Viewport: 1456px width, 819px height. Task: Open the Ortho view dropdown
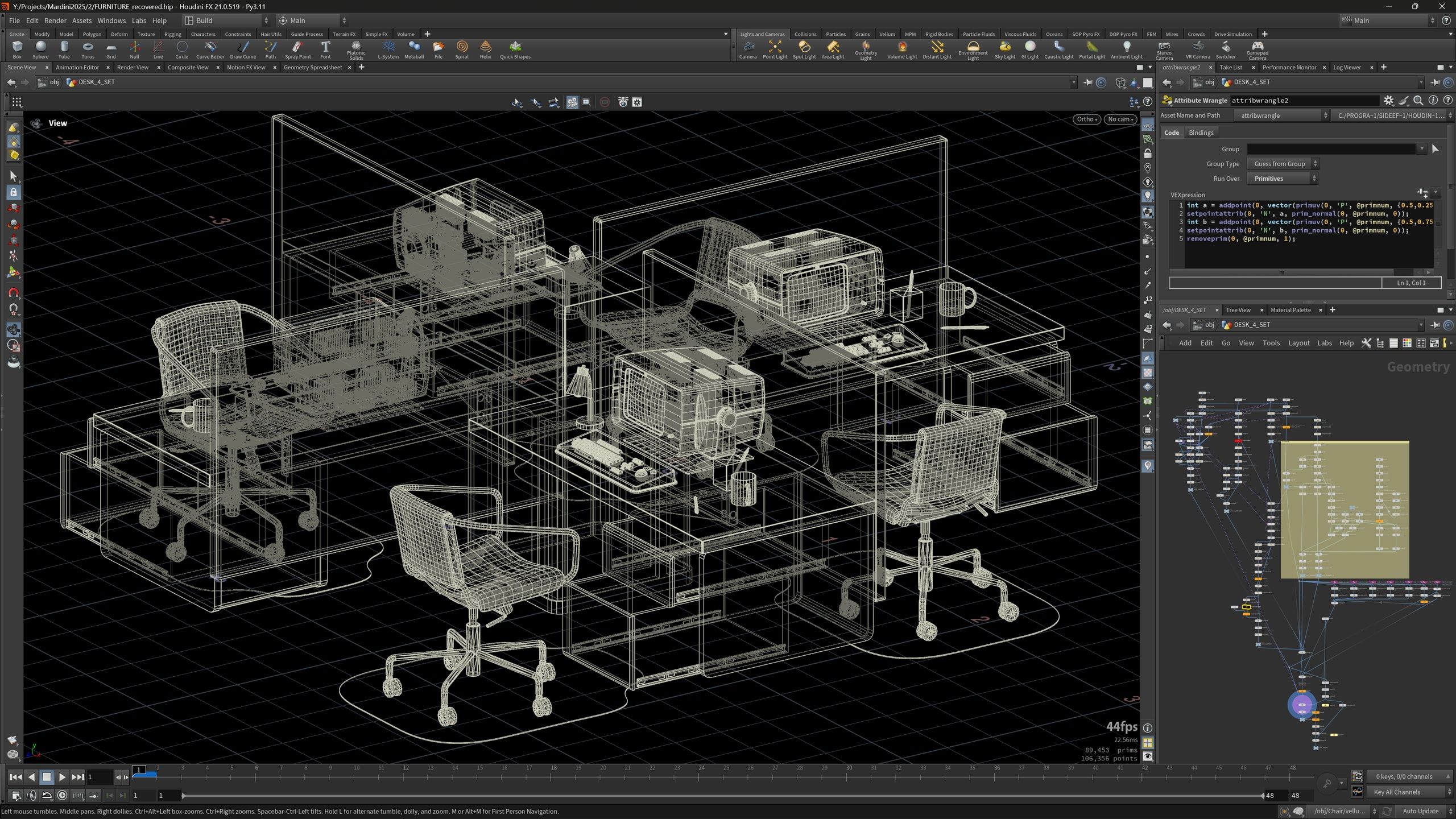(x=1086, y=119)
